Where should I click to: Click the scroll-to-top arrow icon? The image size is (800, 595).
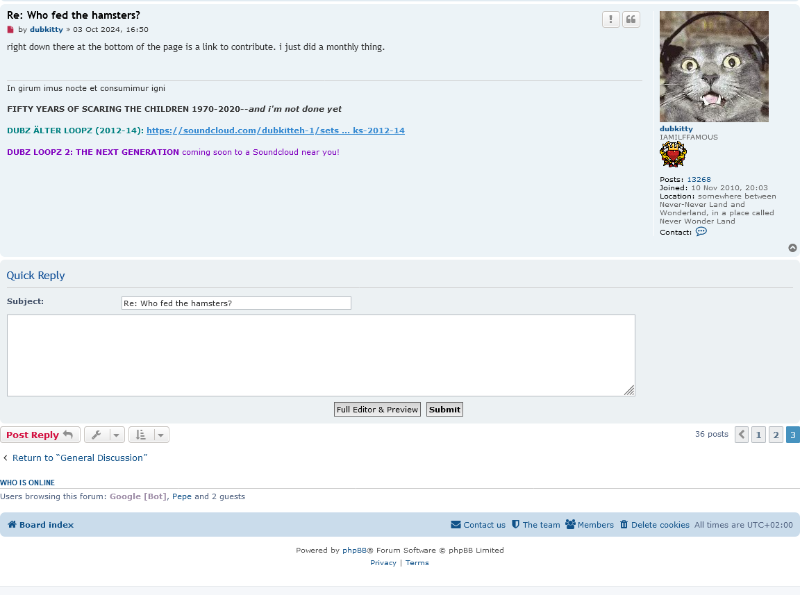click(x=793, y=248)
